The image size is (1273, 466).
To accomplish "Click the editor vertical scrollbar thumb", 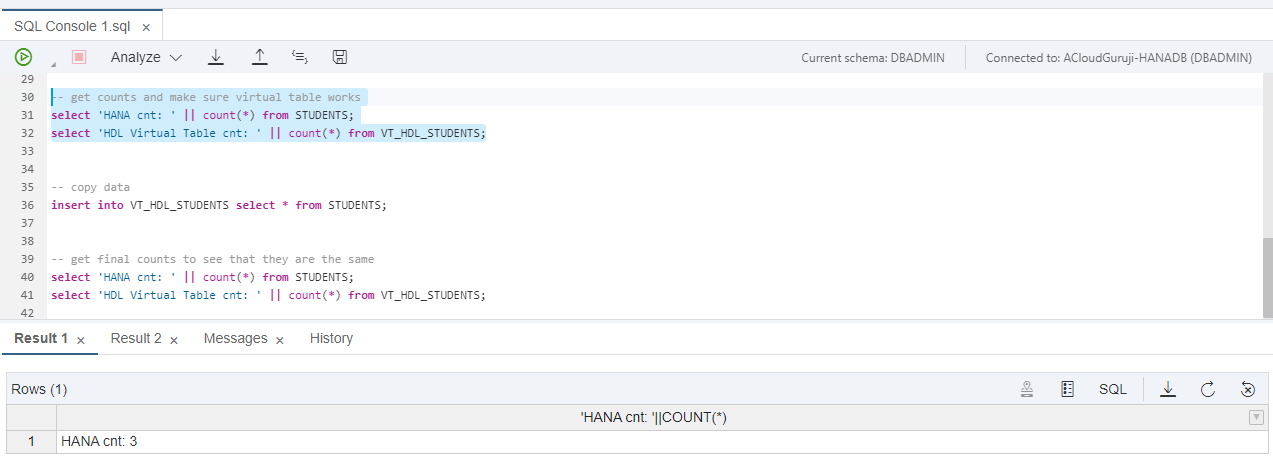I will [1267, 276].
